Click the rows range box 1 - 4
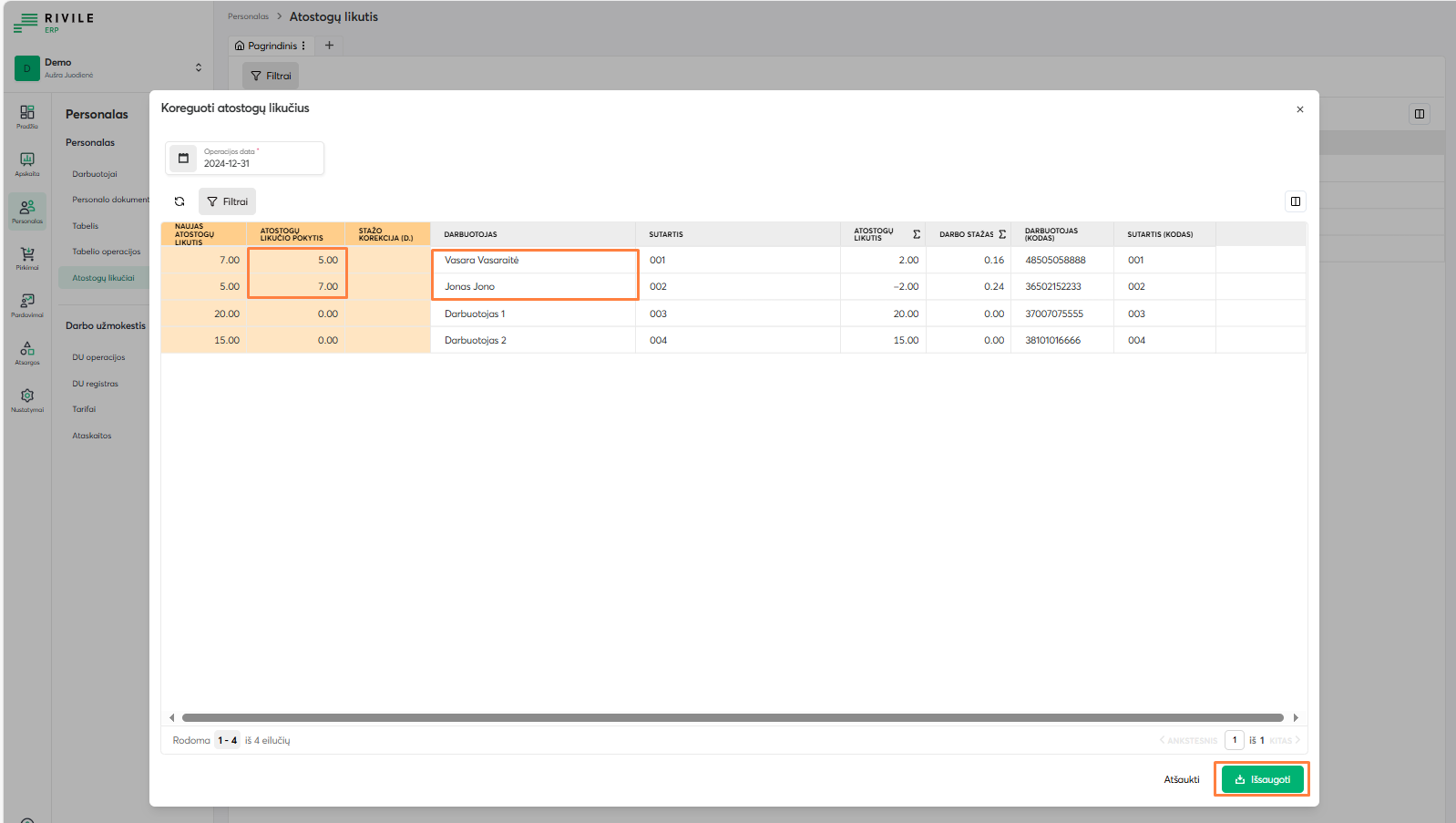 pyautogui.click(x=228, y=740)
